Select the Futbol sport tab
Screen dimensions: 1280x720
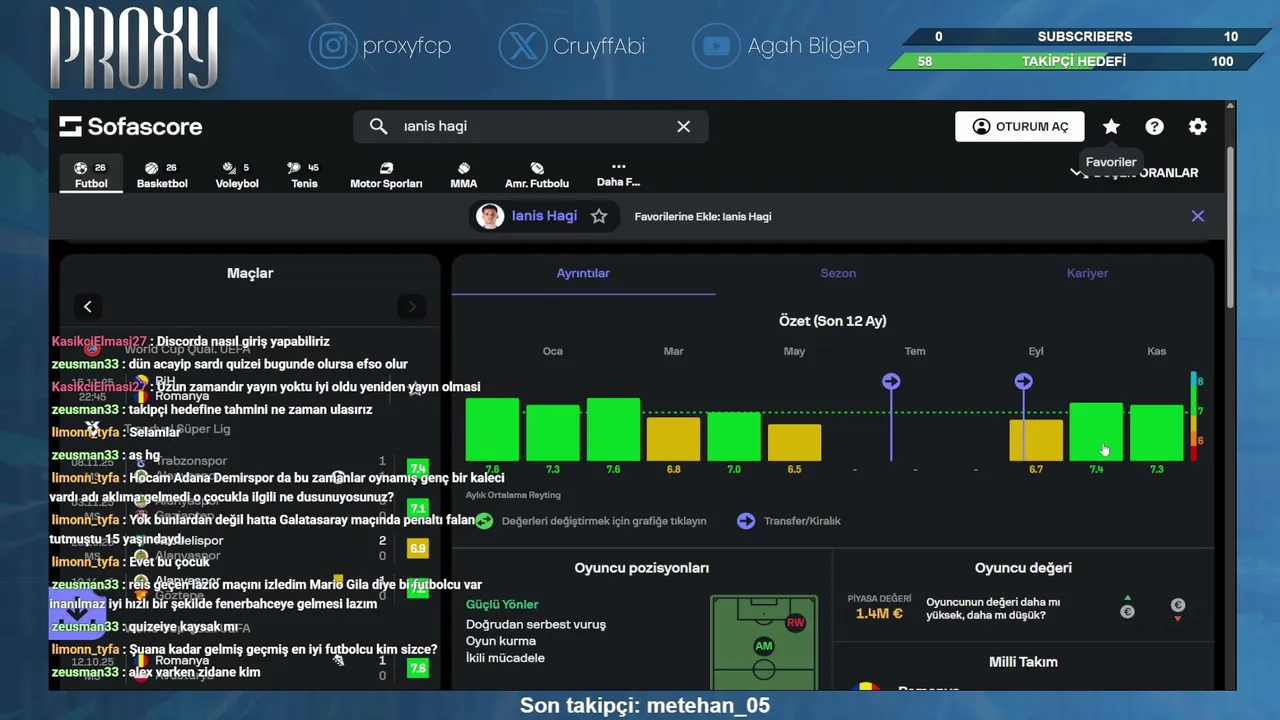tap(91, 175)
